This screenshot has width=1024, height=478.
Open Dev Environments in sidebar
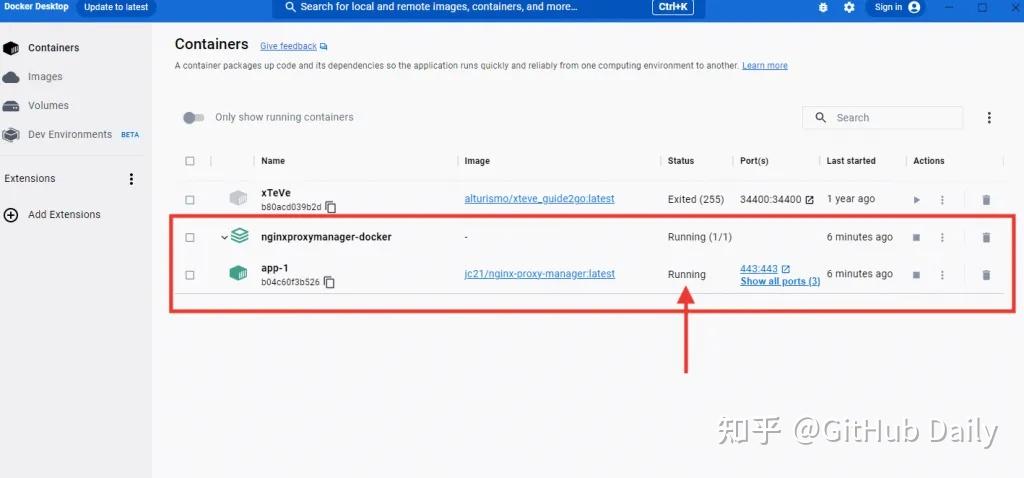(70, 134)
